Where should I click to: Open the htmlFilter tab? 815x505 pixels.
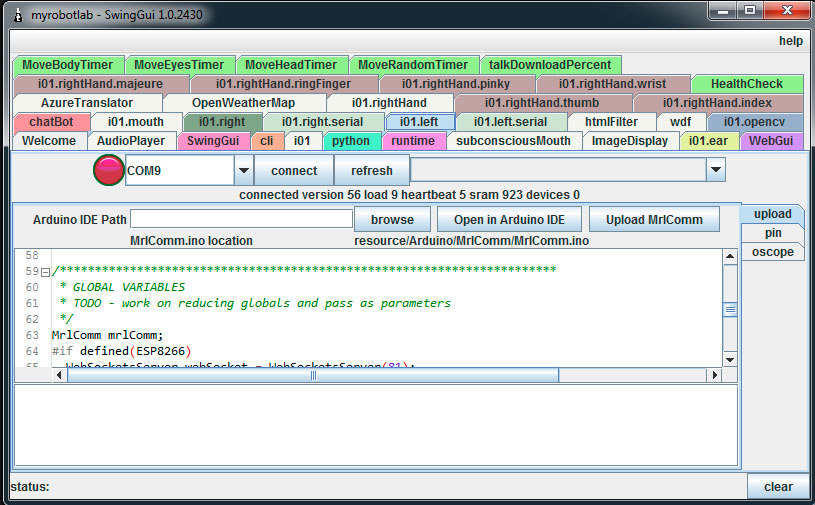(x=611, y=122)
